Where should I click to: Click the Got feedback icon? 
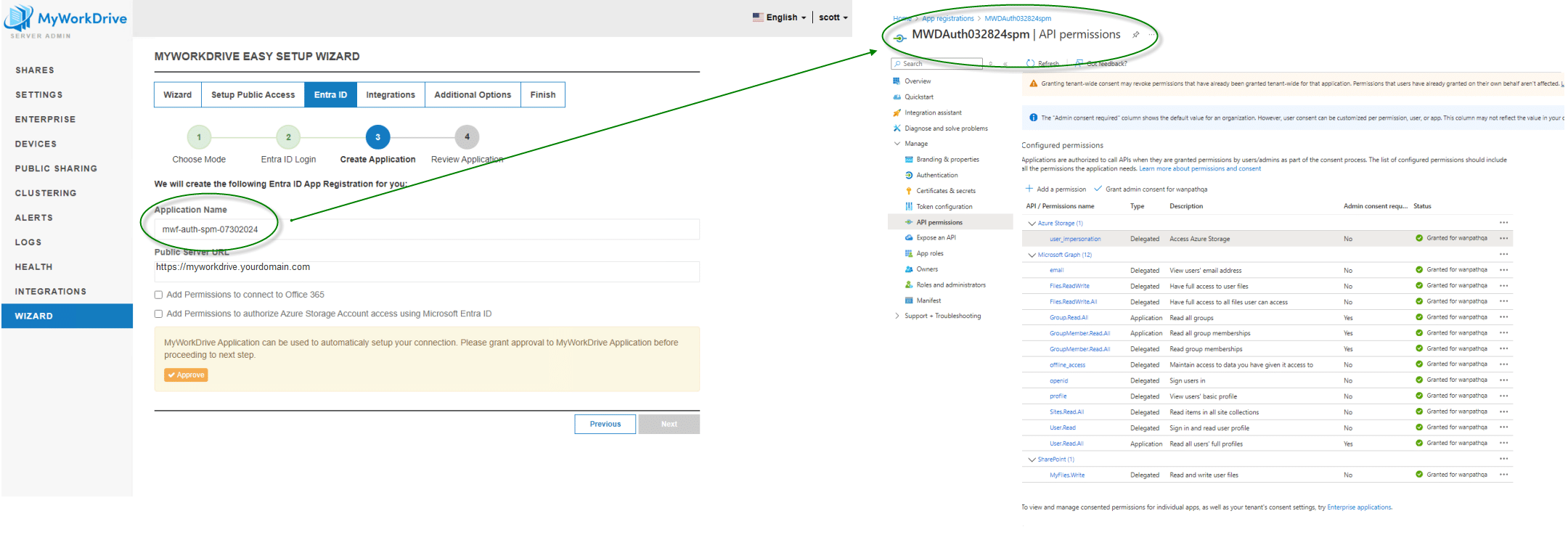(x=1079, y=64)
